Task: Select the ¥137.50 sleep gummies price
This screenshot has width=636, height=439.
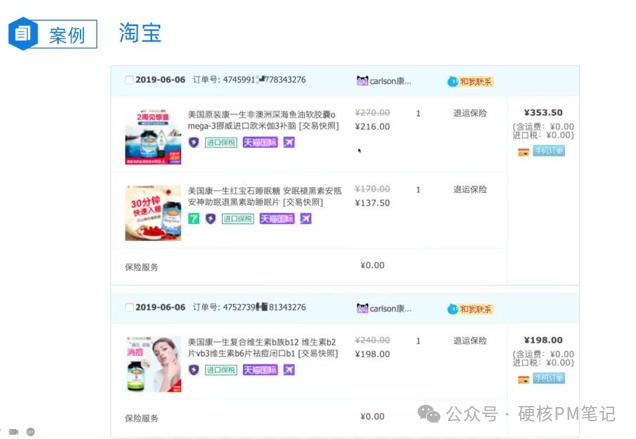Action: pos(372,203)
